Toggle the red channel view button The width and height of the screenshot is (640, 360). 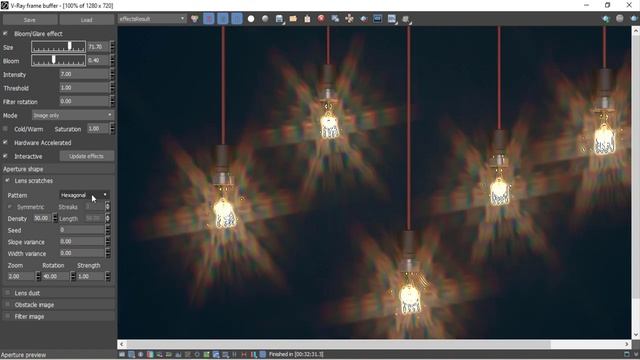click(209, 19)
